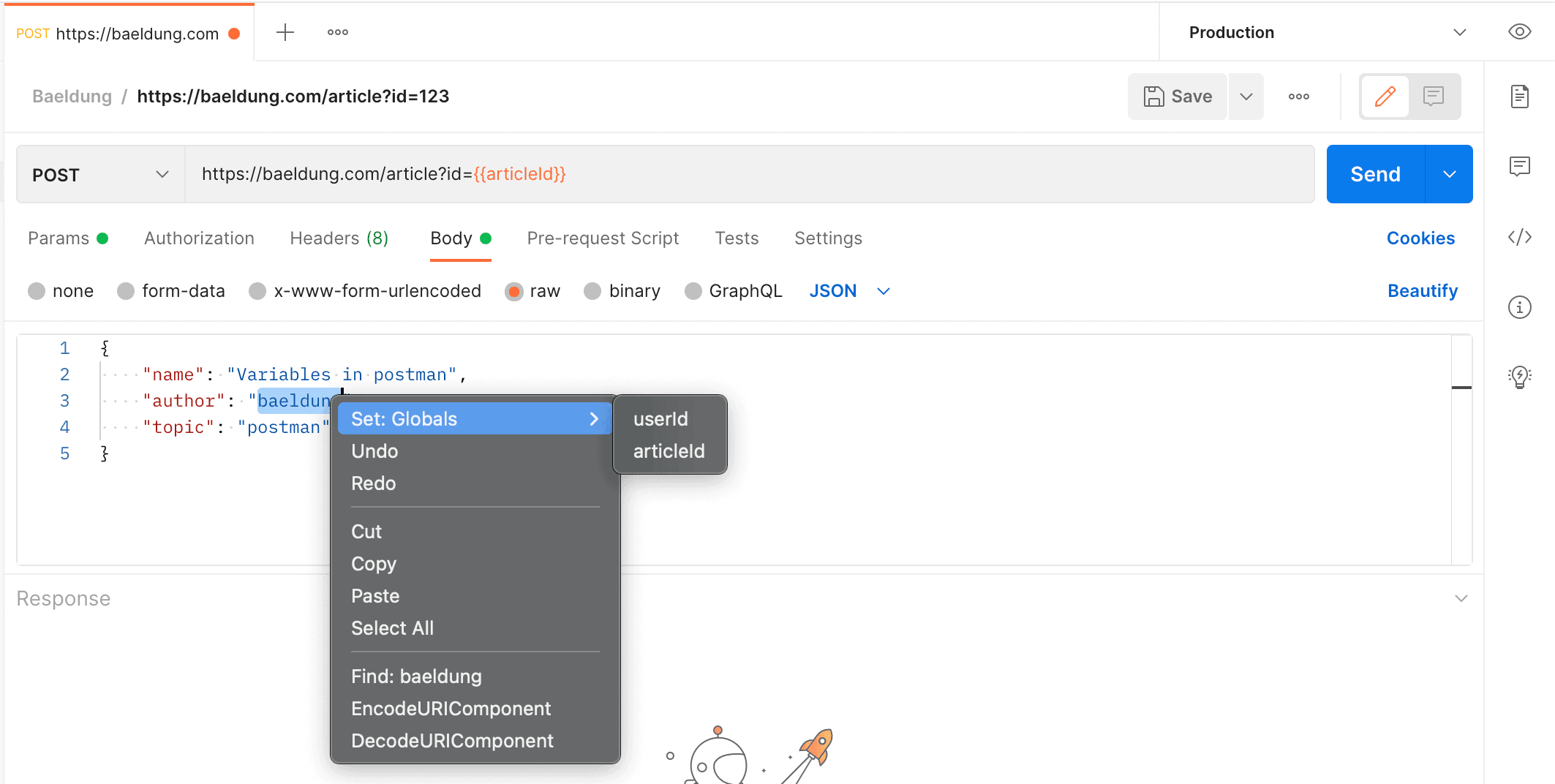Switch to the Pre-request Script tab
1555x784 pixels.
point(603,238)
